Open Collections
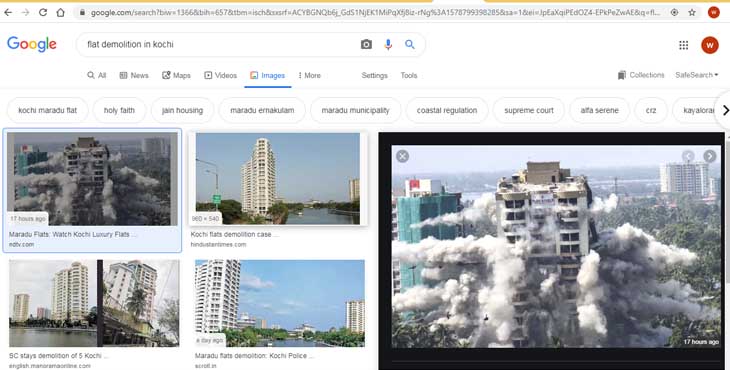The image size is (730, 370). tap(641, 75)
